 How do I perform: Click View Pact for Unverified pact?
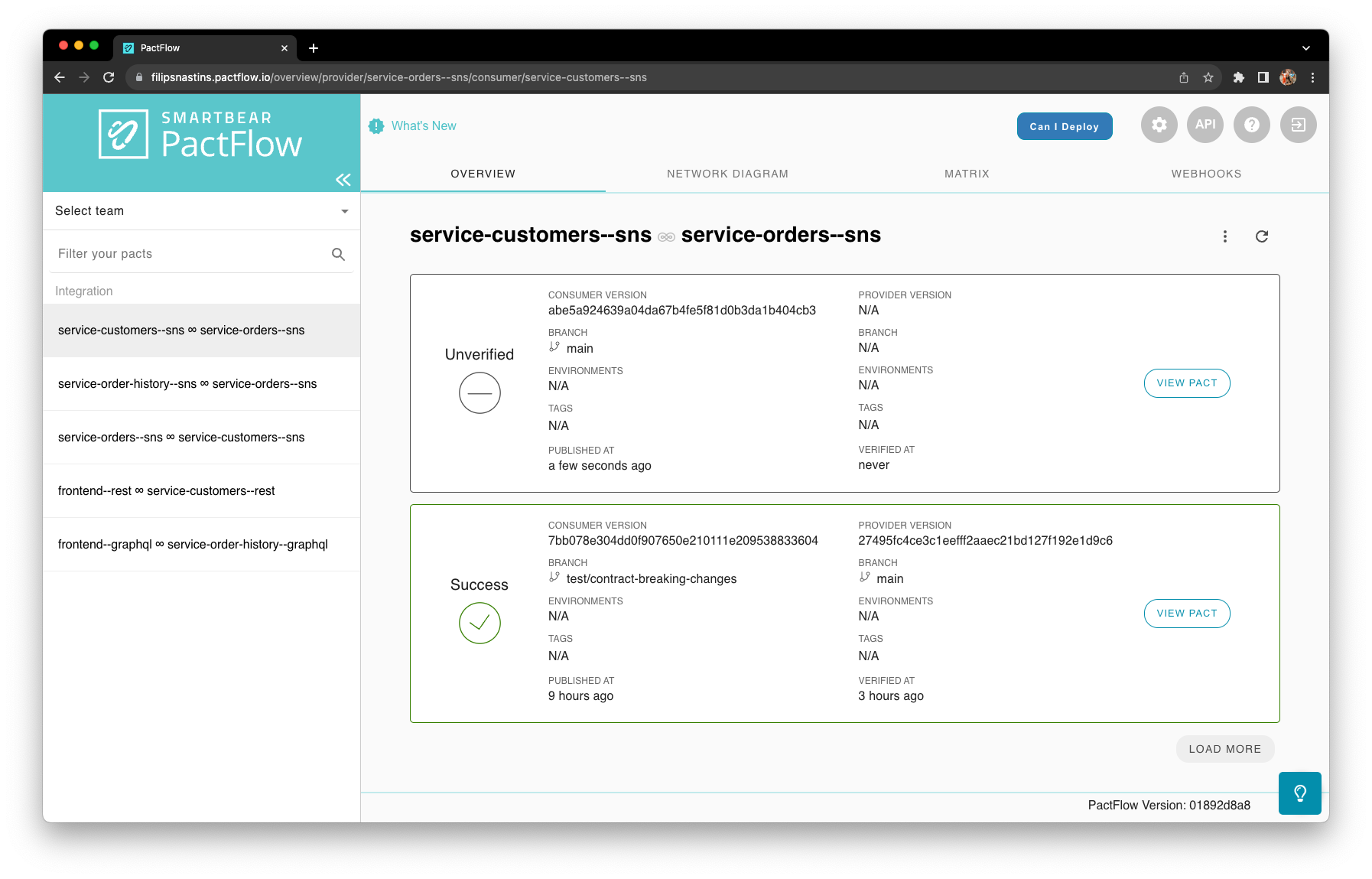[1187, 383]
